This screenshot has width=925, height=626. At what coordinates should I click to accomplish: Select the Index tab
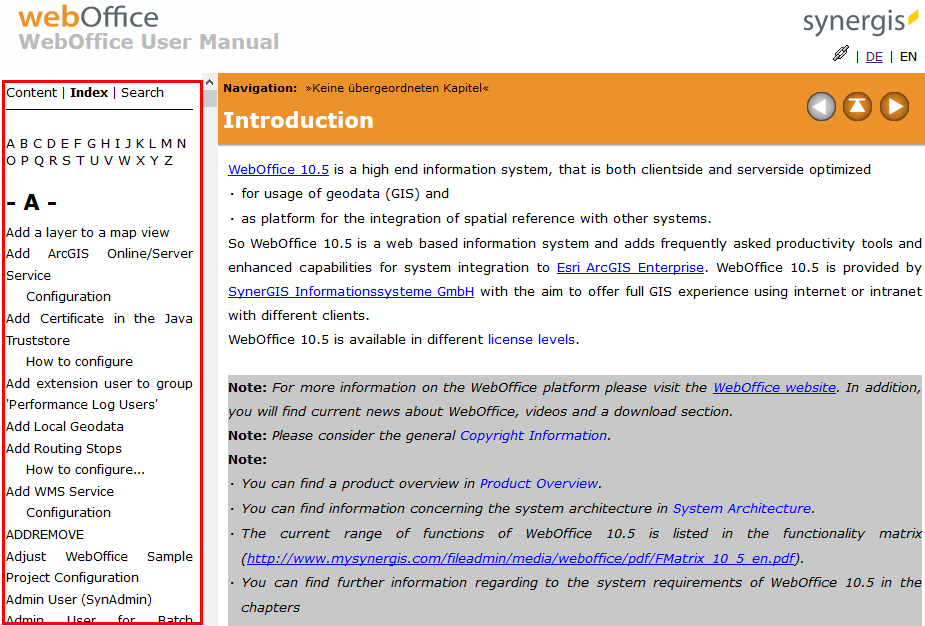[x=89, y=92]
